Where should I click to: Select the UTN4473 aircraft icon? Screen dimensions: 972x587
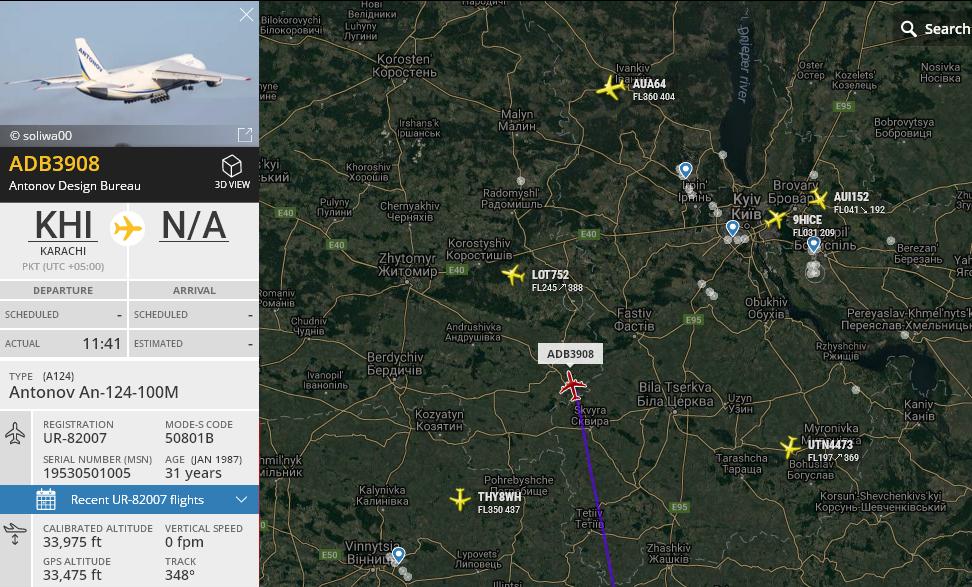790,447
